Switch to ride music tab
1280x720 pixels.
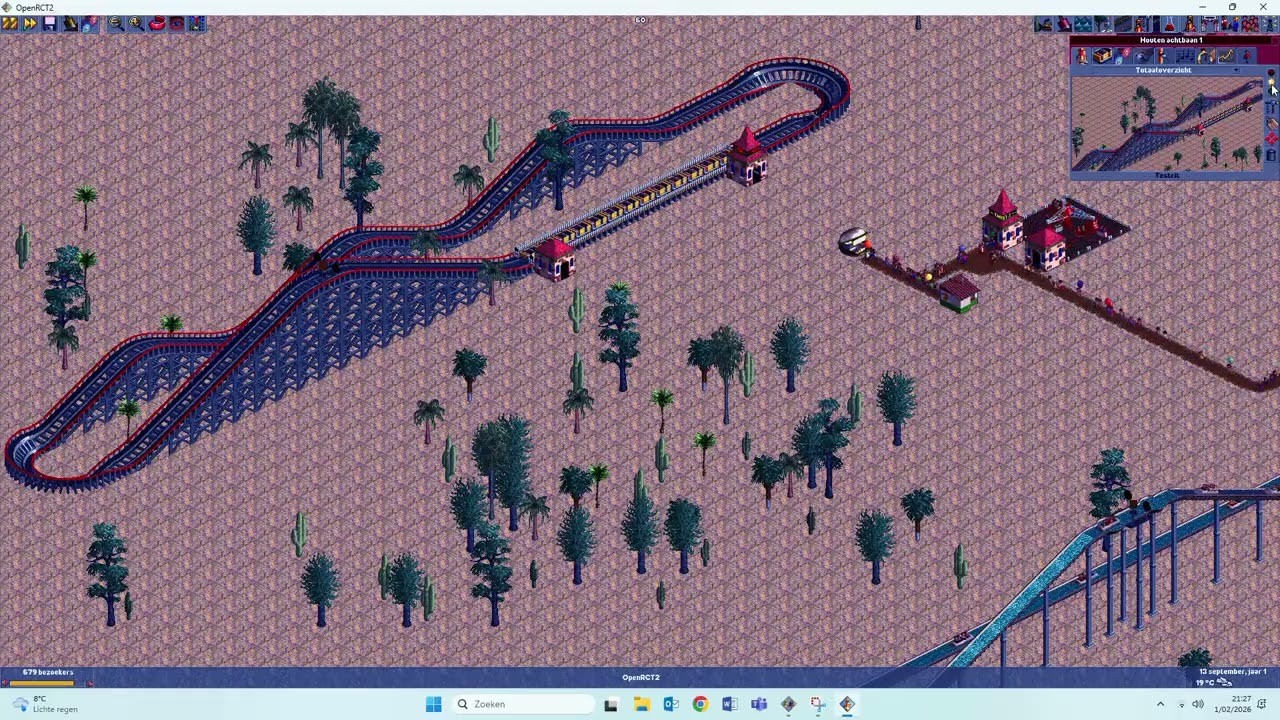1185,55
